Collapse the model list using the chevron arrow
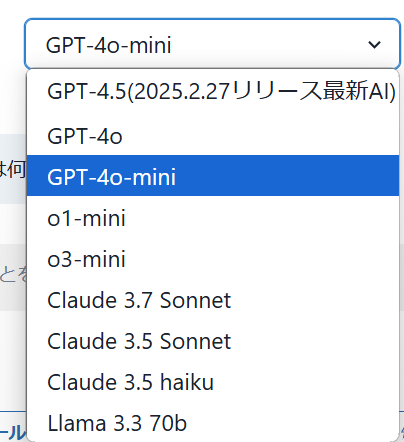This screenshot has height=442, width=404. point(374,44)
